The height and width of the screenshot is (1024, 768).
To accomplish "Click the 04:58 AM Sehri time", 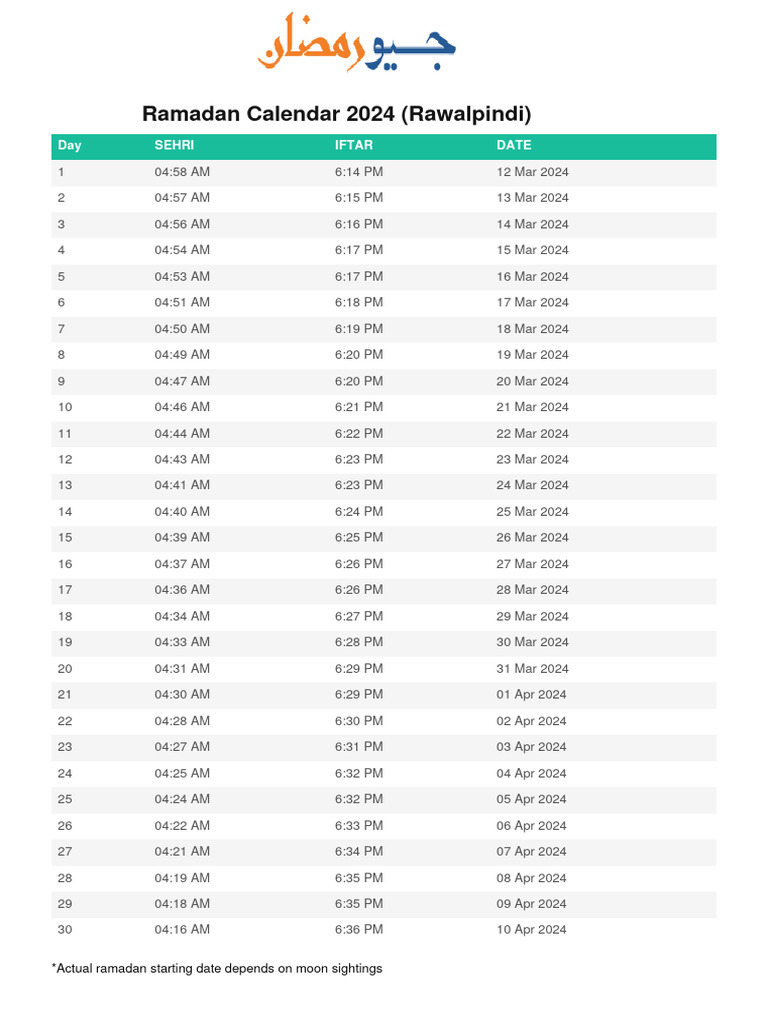I will [182, 172].
